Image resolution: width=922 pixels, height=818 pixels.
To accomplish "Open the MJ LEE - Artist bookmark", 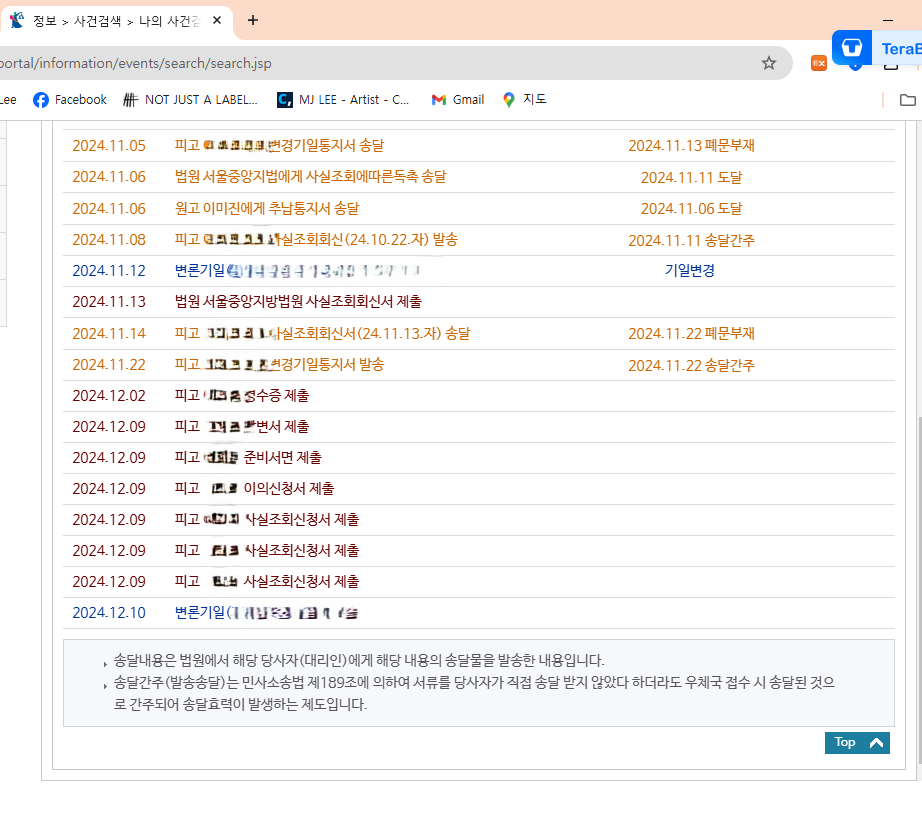I will (341, 99).
